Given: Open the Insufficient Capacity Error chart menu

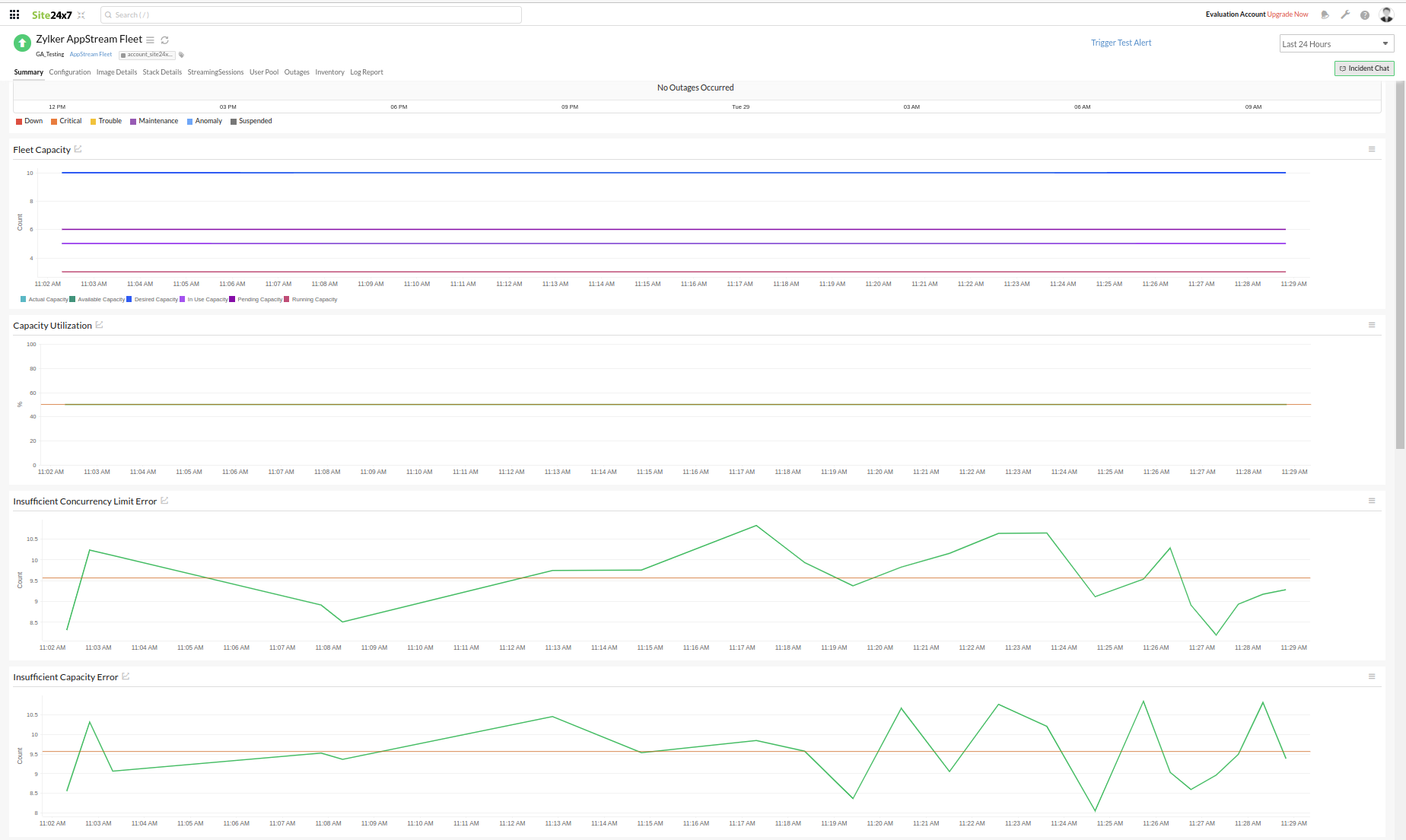Looking at the screenshot, I should pyautogui.click(x=1373, y=676).
